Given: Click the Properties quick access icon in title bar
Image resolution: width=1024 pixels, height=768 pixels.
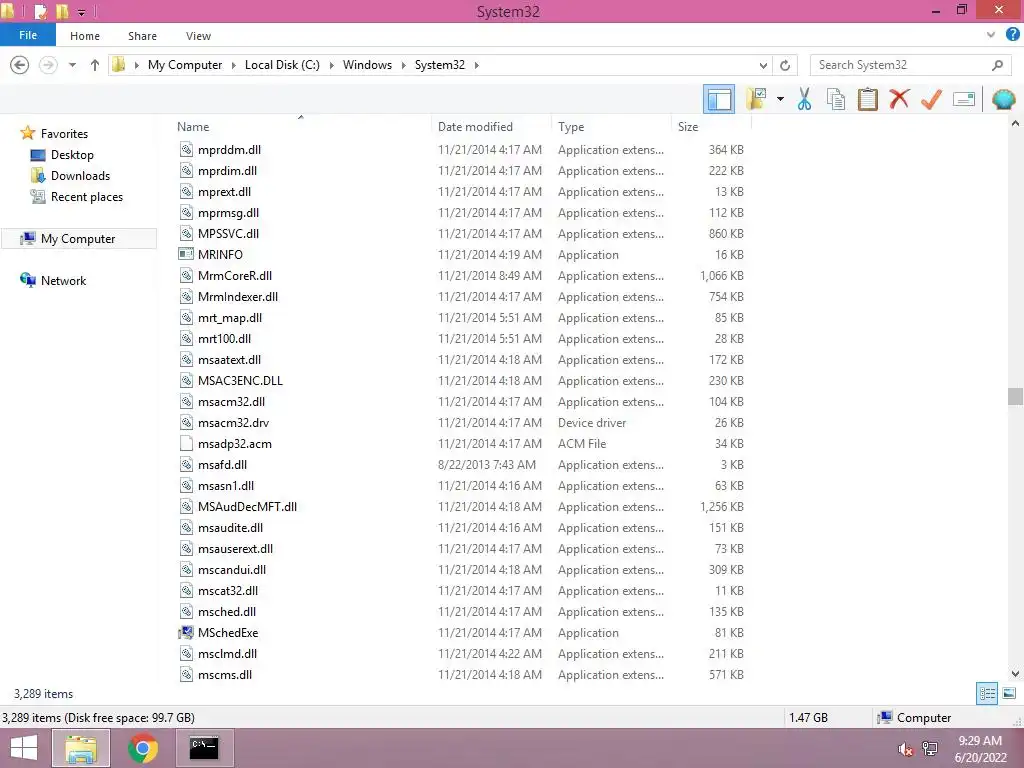Looking at the screenshot, I should click(x=40, y=11).
